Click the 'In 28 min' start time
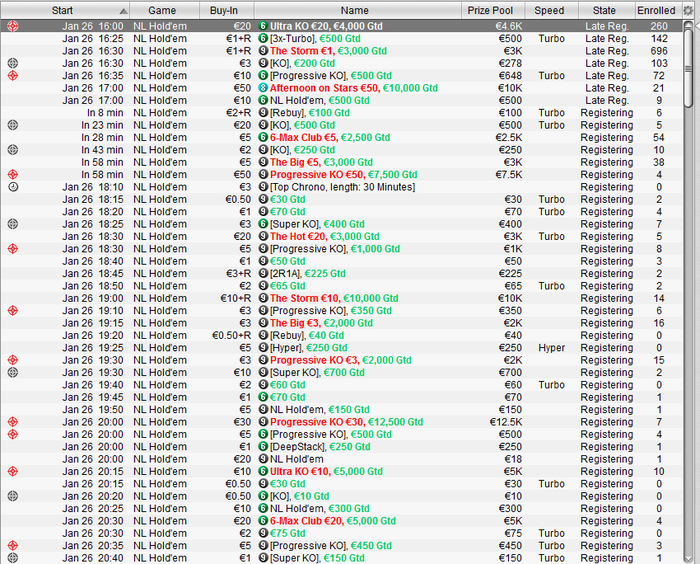This screenshot has width=700, height=564. pos(102,137)
